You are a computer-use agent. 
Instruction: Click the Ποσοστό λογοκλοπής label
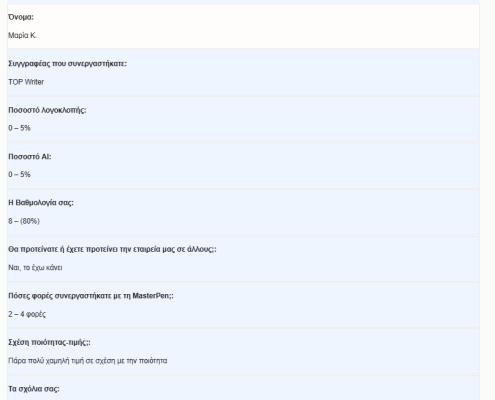[x=47, y=110]
